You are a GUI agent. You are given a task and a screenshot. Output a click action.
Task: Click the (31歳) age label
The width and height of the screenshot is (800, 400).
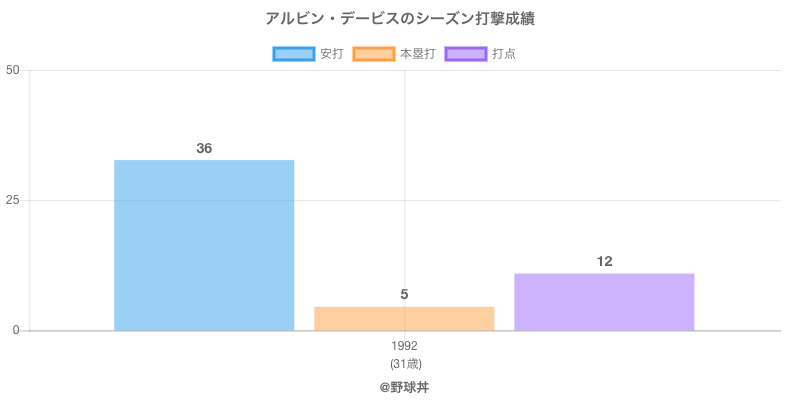click(404, 363)
